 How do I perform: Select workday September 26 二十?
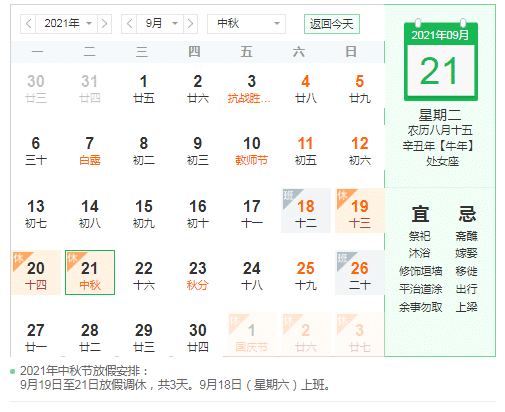click(360, 273)
